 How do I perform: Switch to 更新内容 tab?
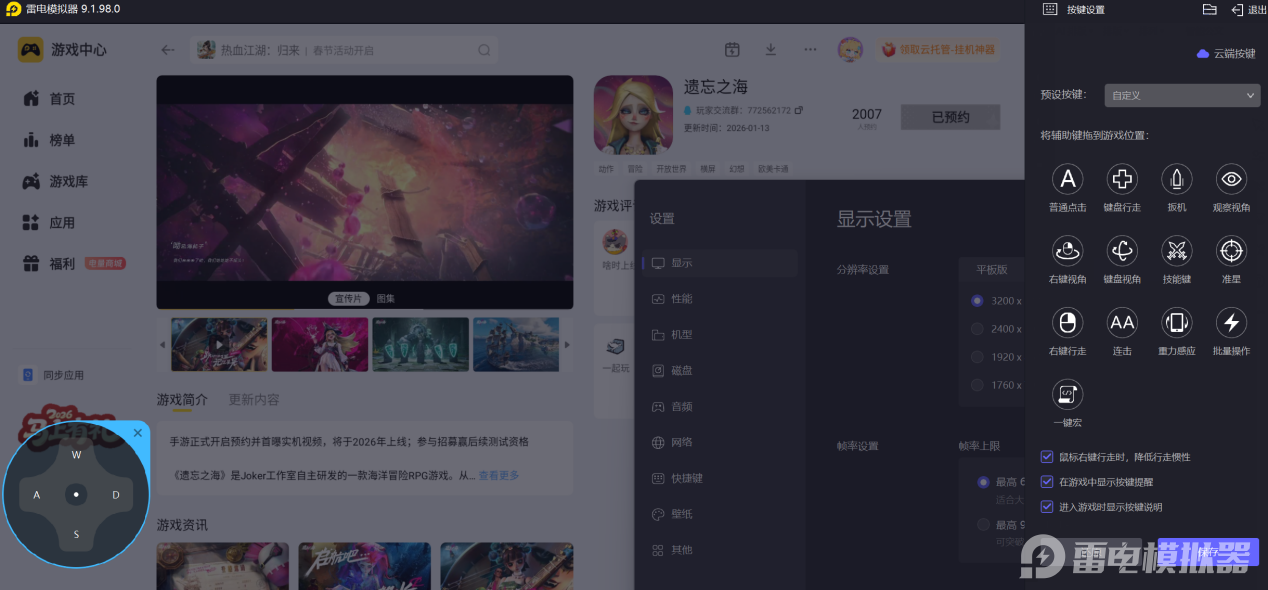(254, 400)
